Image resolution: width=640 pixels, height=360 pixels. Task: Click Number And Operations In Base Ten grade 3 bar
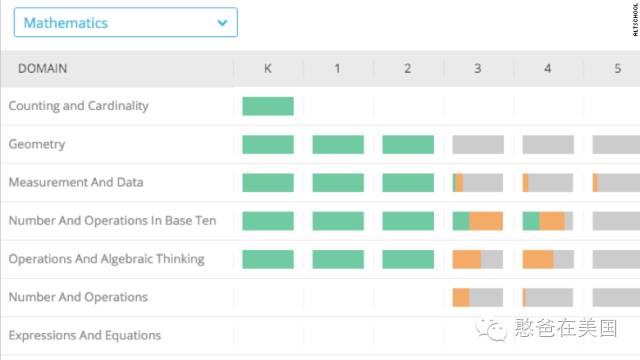(x=478, y=221)
